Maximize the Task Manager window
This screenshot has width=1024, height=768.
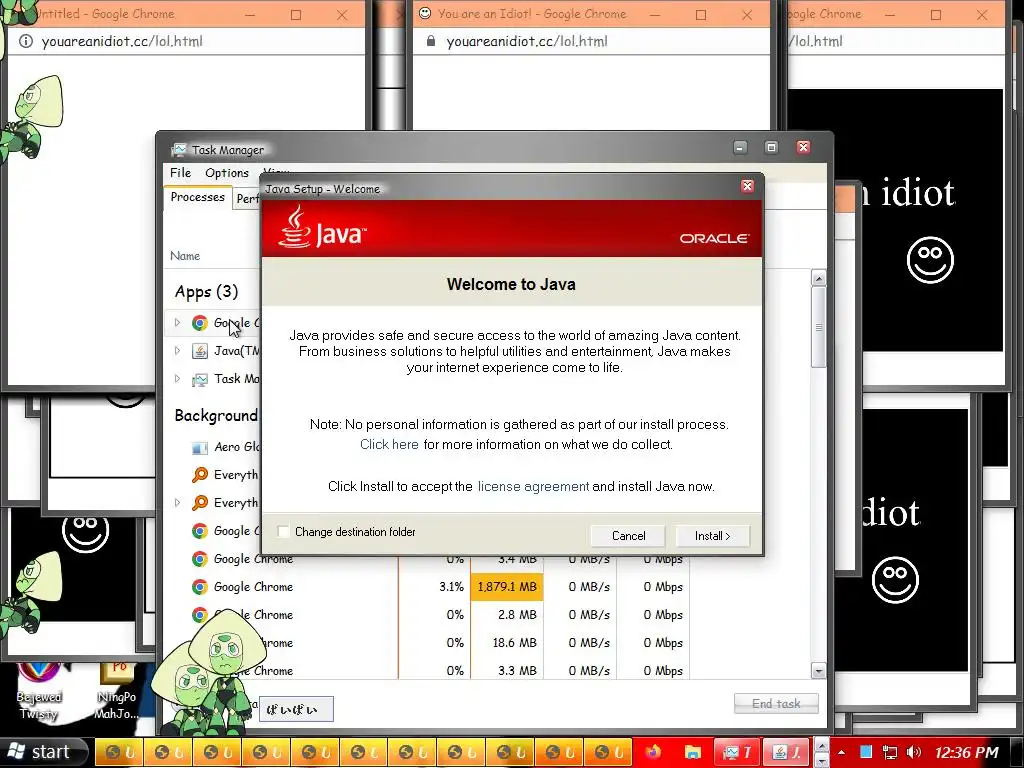[771, 148]
